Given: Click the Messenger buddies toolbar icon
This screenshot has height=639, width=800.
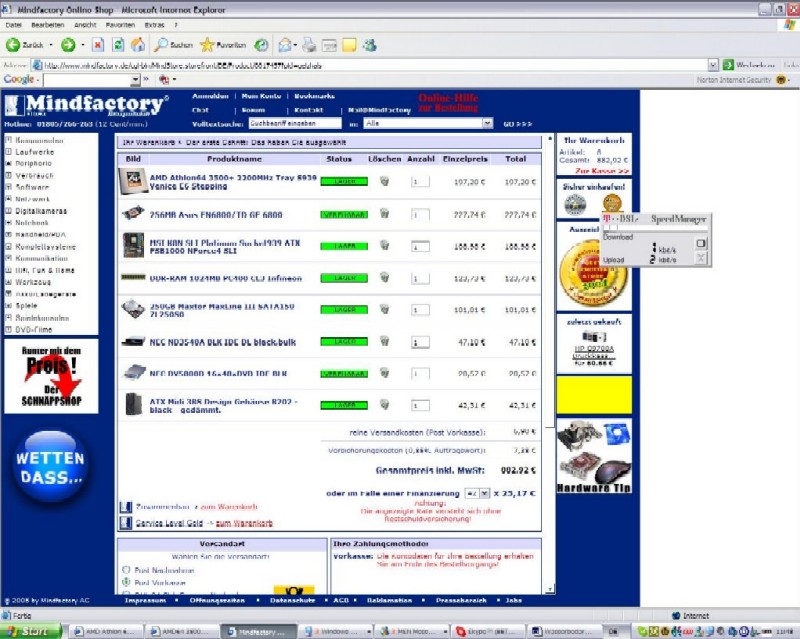Looking at the screenshot, I should (x=370, y=45).
